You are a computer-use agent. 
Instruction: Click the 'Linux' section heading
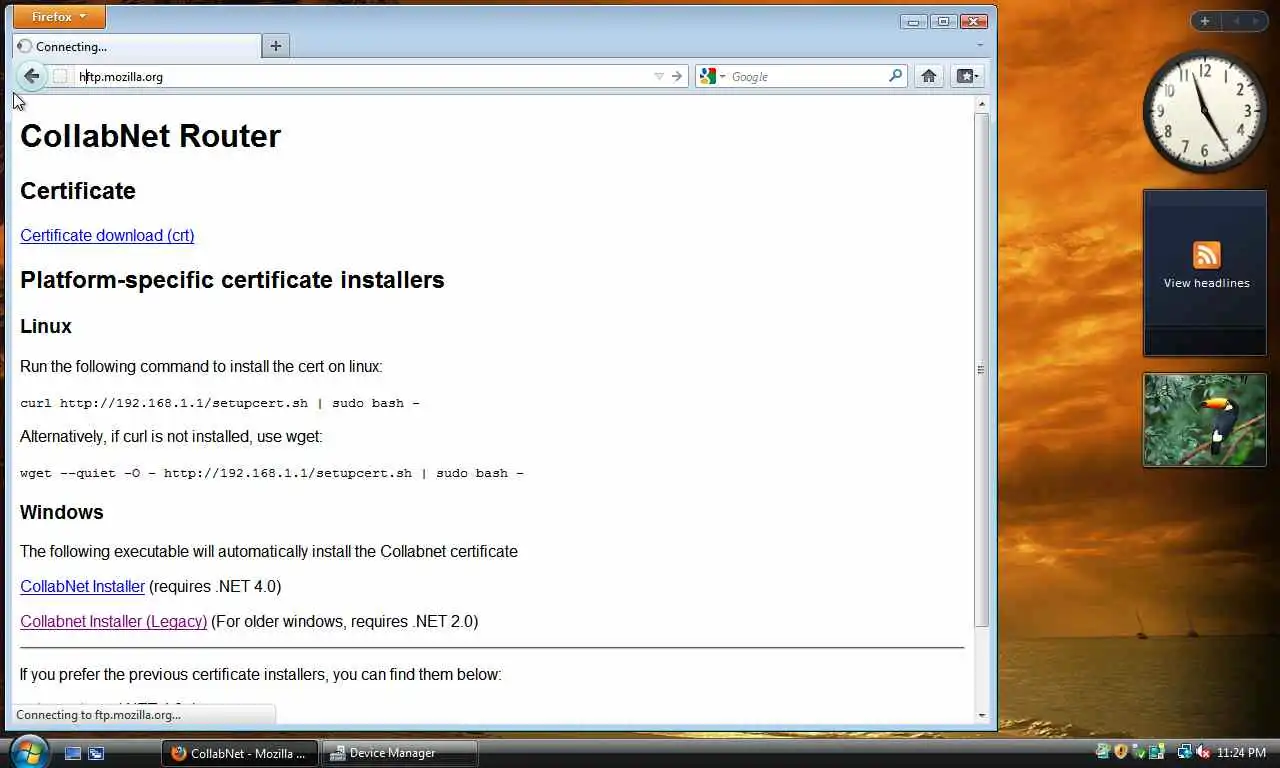pos(45,327)
